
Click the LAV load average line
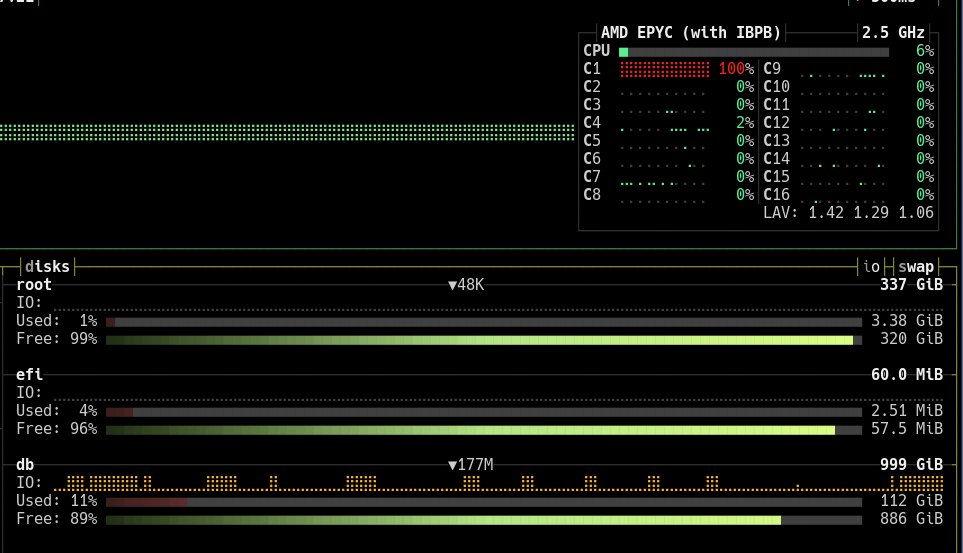[848, 213]
